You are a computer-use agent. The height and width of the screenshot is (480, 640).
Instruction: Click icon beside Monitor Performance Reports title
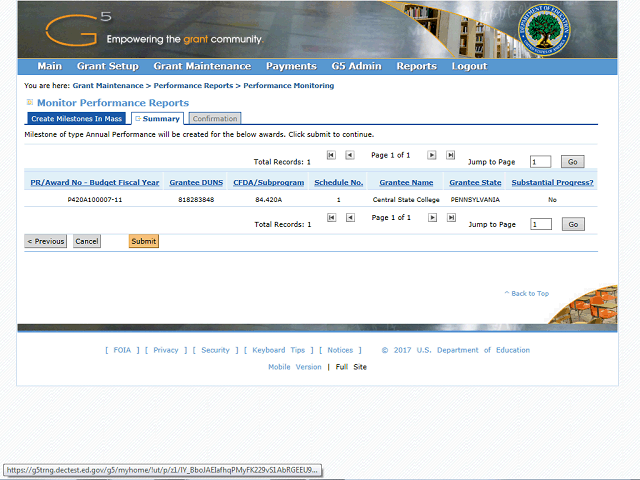30,102
